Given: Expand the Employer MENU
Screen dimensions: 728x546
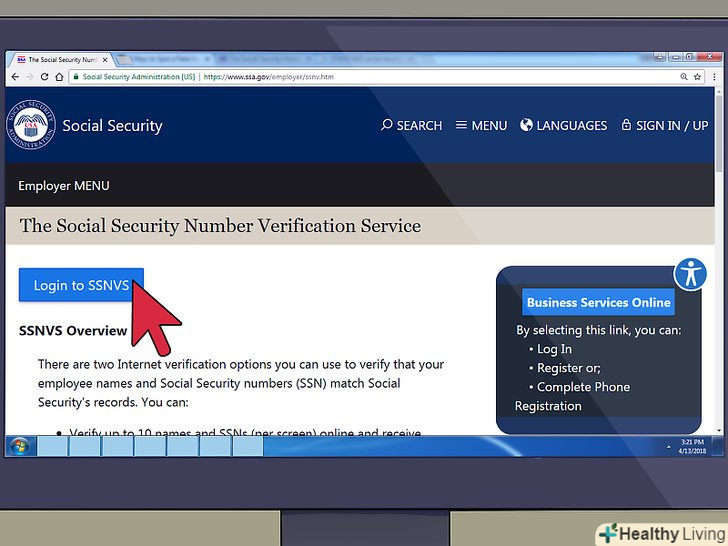Looking at the screenshot, I should click(64, 186).
